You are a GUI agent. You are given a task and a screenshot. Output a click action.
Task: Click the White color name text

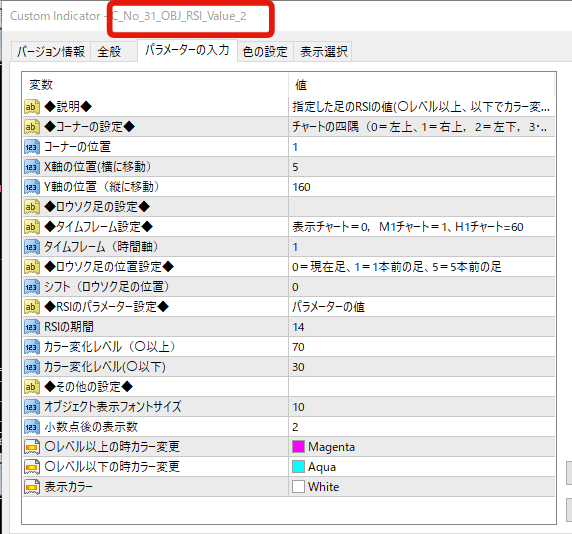click(324, 487)
